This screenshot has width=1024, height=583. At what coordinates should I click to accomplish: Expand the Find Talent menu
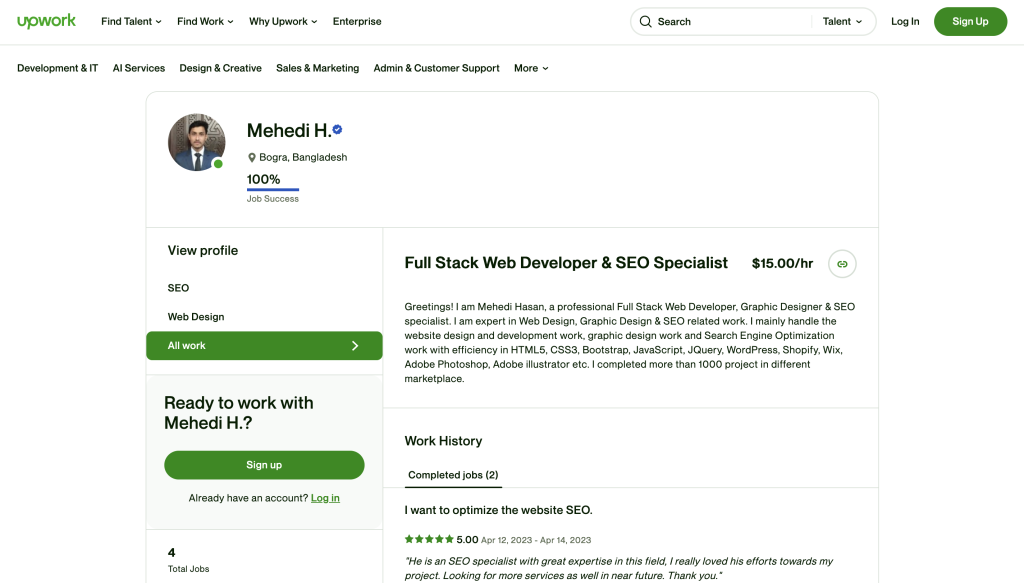(131, 22)
